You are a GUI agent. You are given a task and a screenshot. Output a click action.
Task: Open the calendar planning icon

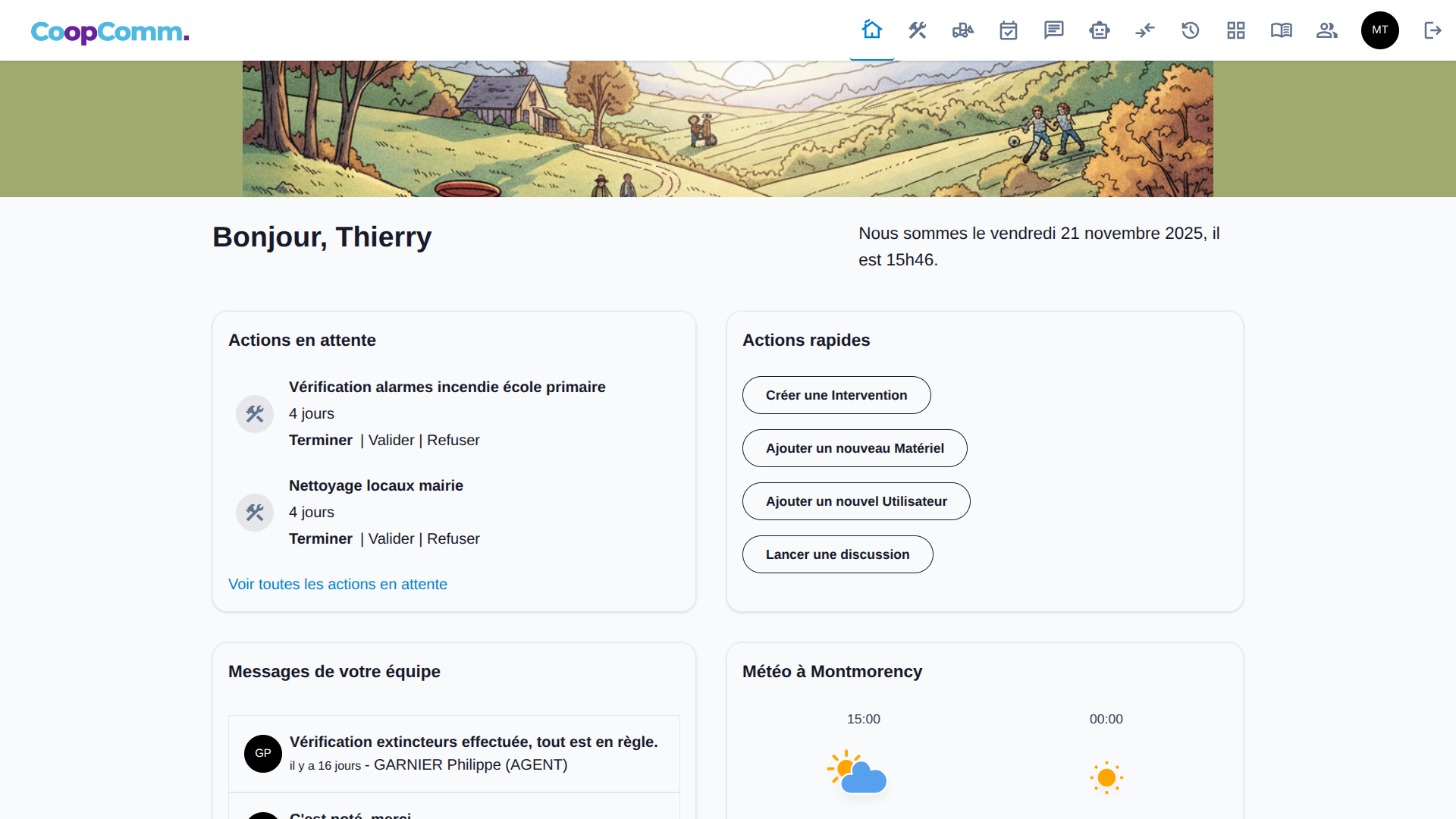point(1009,30)
